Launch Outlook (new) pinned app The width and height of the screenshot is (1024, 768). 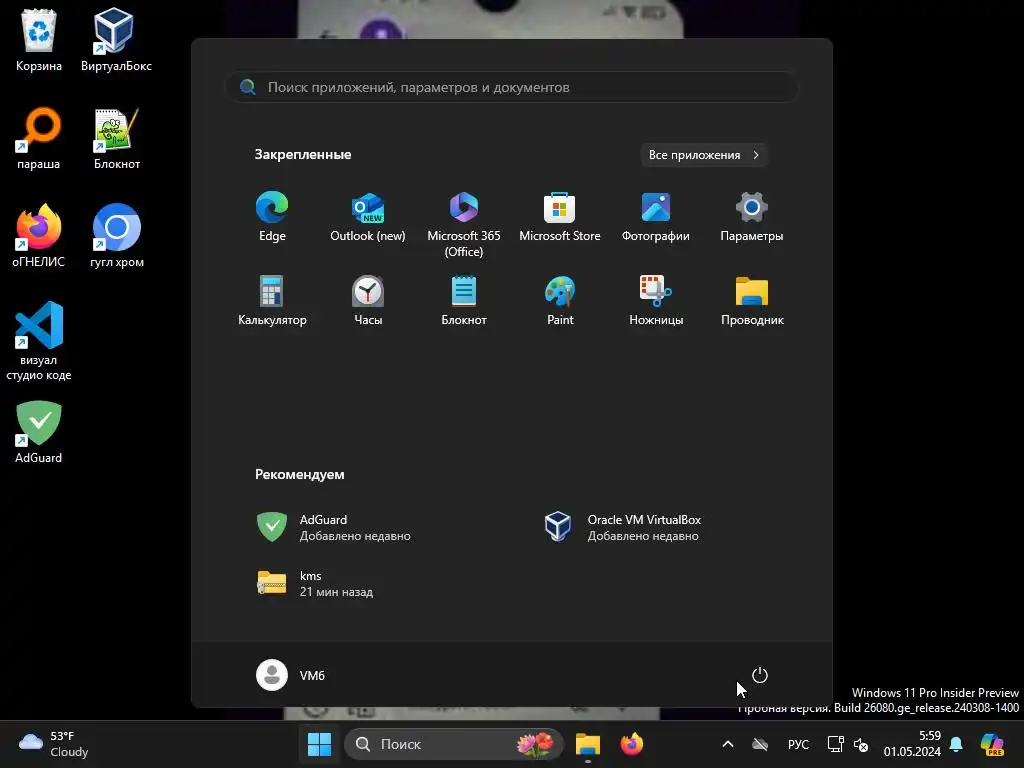click(x=368, y=217)
